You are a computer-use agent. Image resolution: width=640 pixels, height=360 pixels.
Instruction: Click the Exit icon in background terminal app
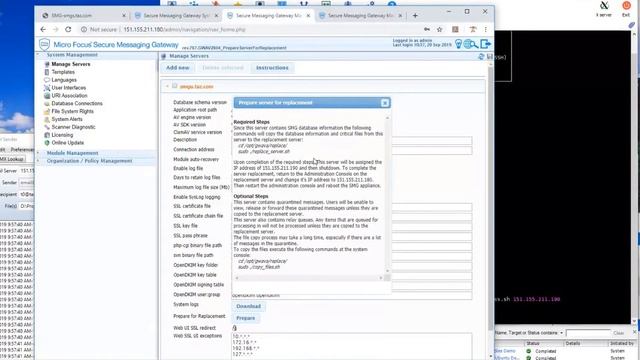(x=626, y=8)
